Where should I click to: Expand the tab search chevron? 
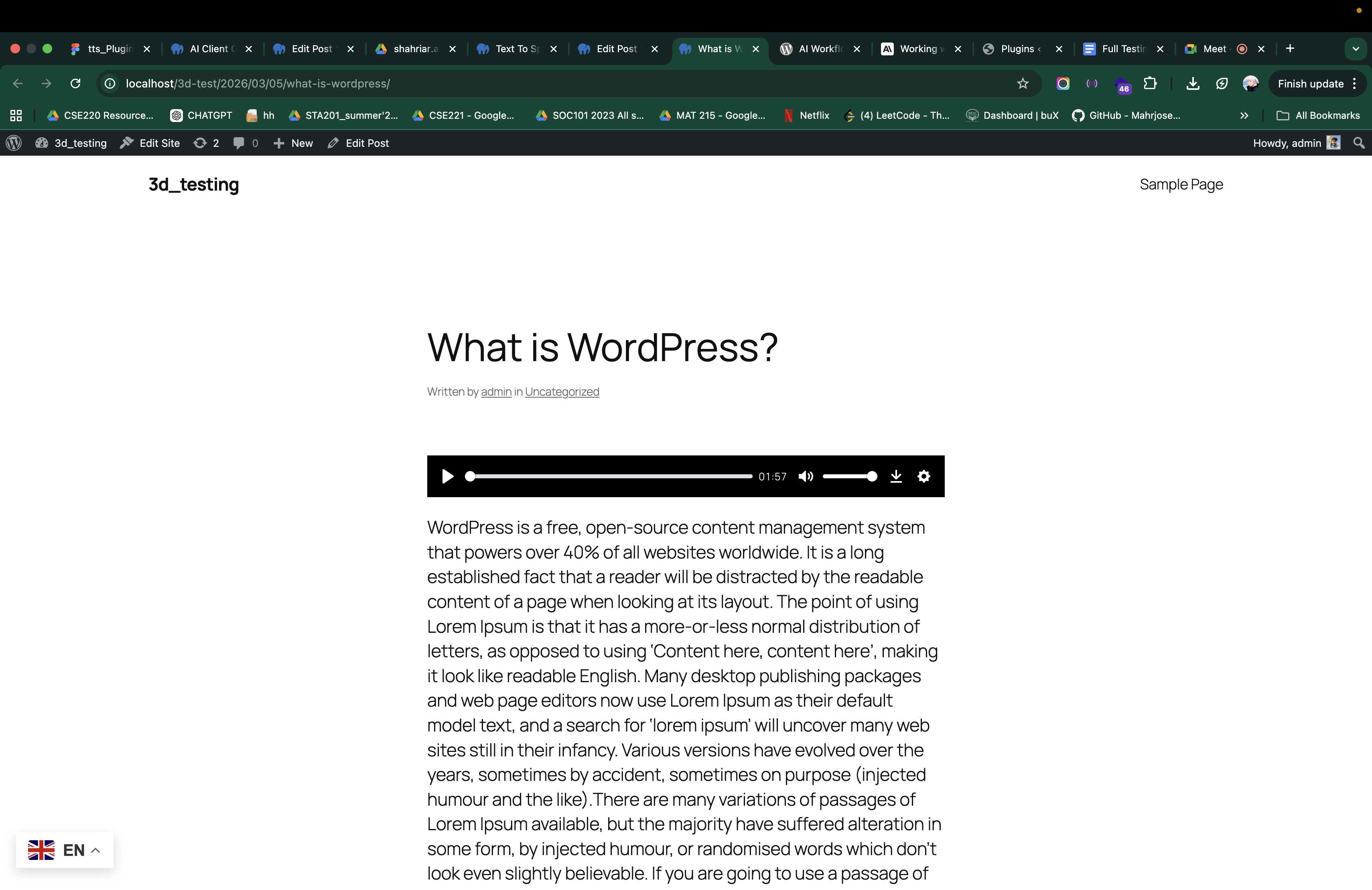tap(1355, 49)
